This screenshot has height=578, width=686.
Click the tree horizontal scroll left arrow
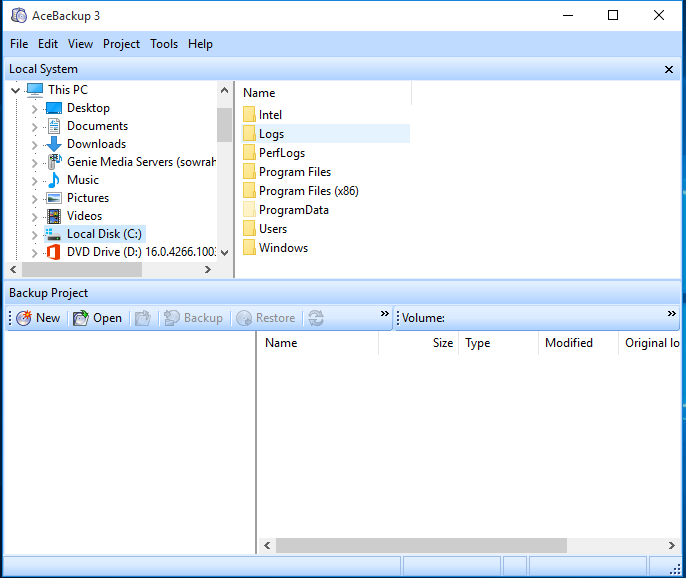tap(13, 270)
